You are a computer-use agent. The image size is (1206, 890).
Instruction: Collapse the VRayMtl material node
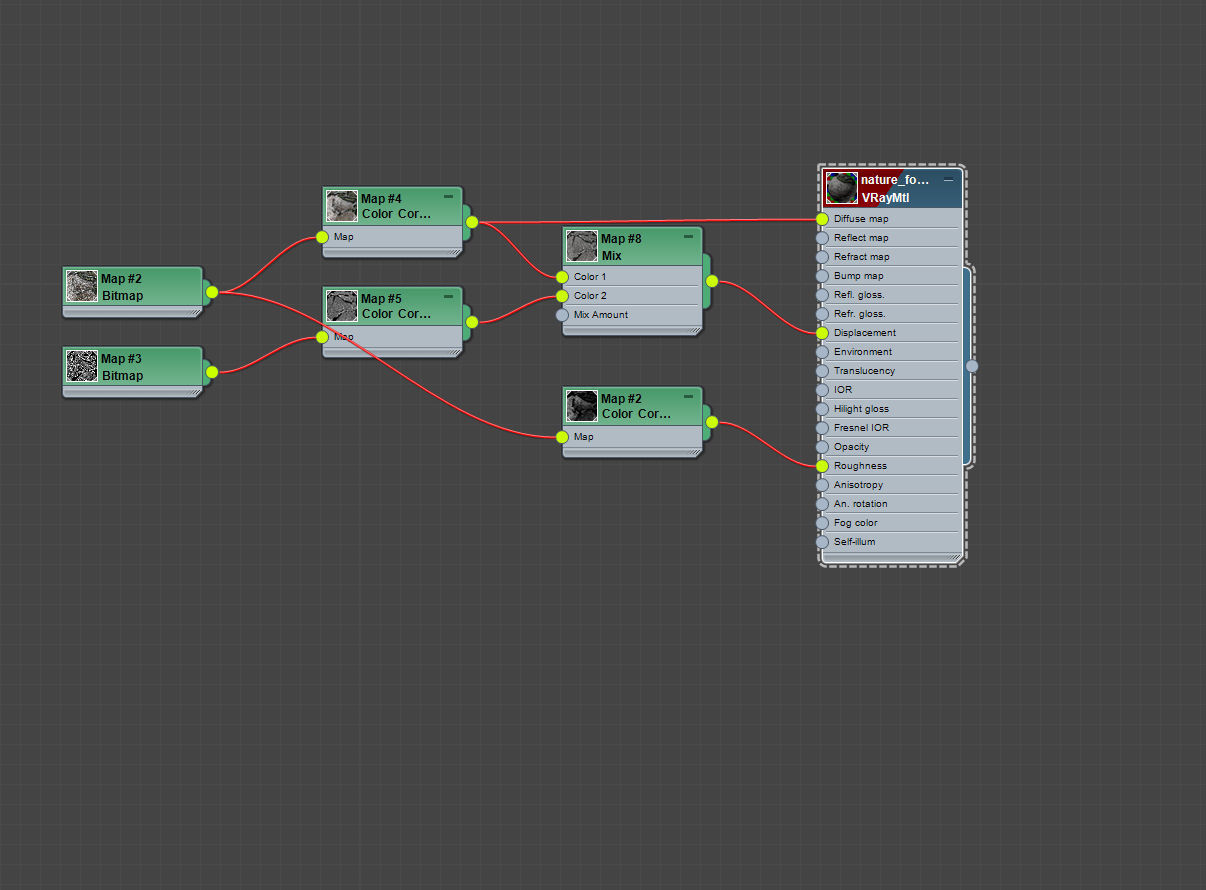click(948, 180)
